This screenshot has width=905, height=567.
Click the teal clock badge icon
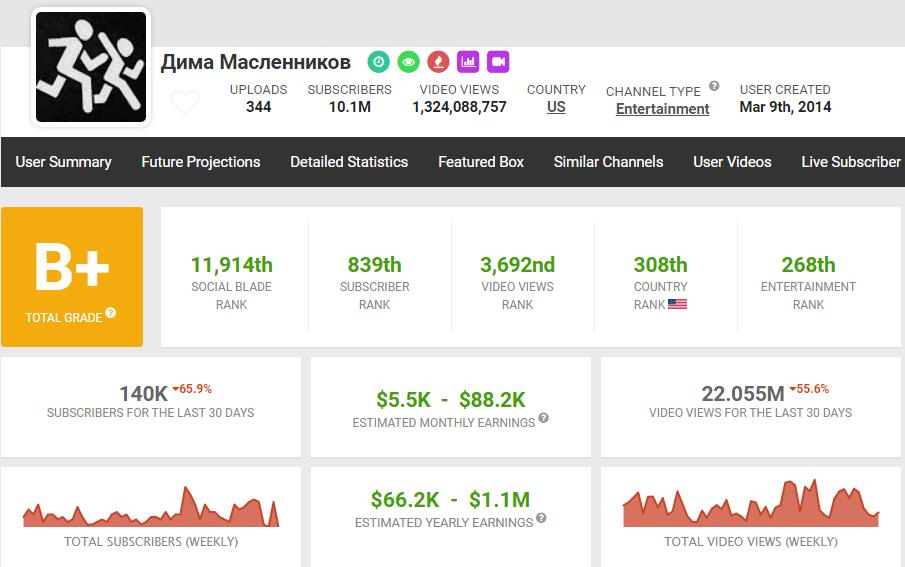[x=379, y=62]
